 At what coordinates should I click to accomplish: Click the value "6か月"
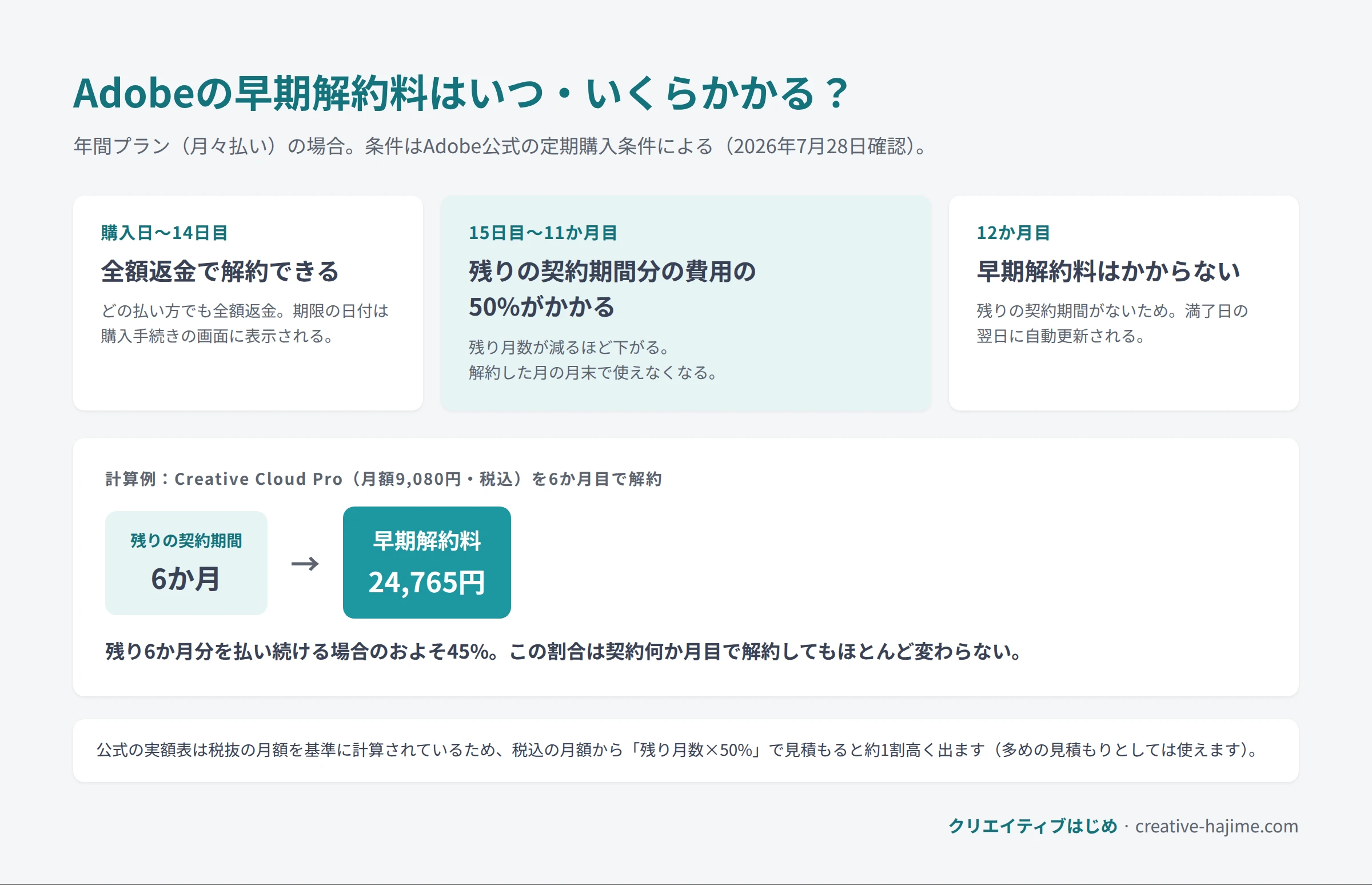(186, 579)
